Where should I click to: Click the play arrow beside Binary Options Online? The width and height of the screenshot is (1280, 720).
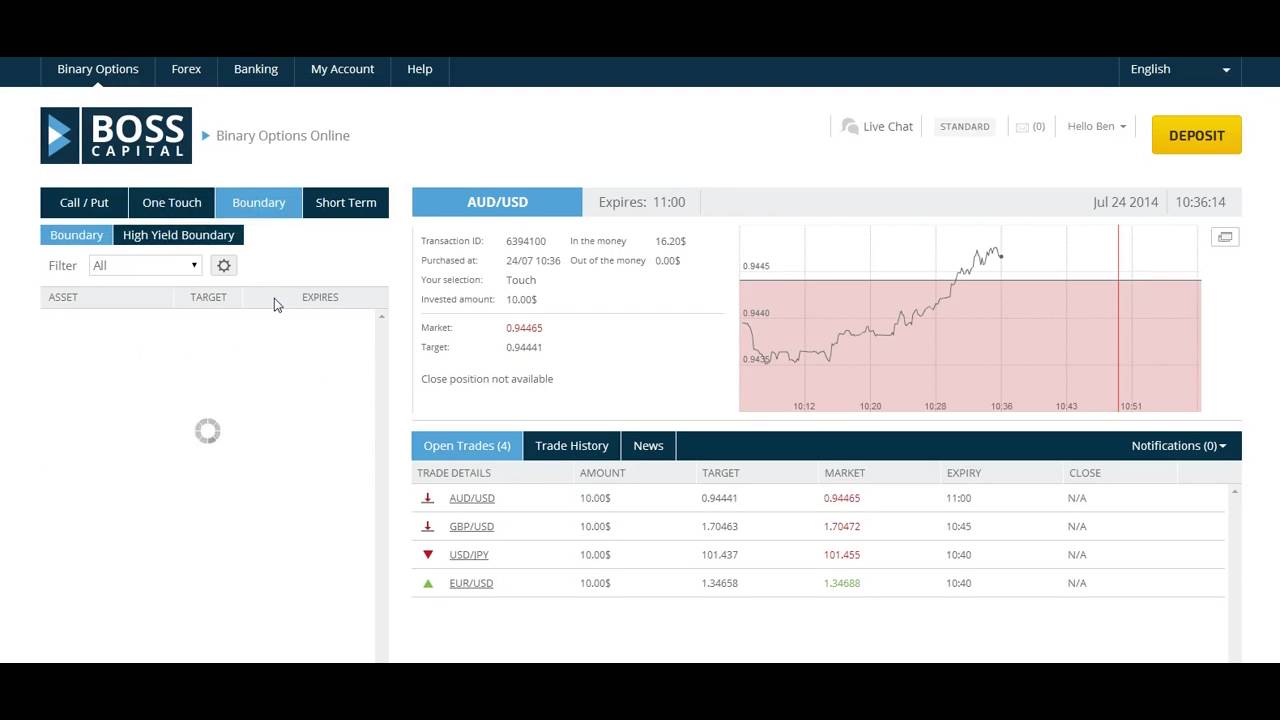pos(205,135)
